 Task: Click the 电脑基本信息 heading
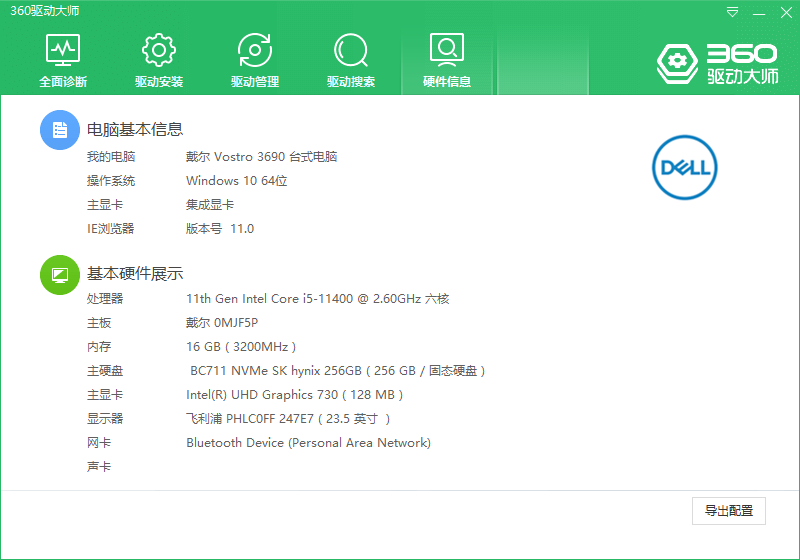pos(135,130)
